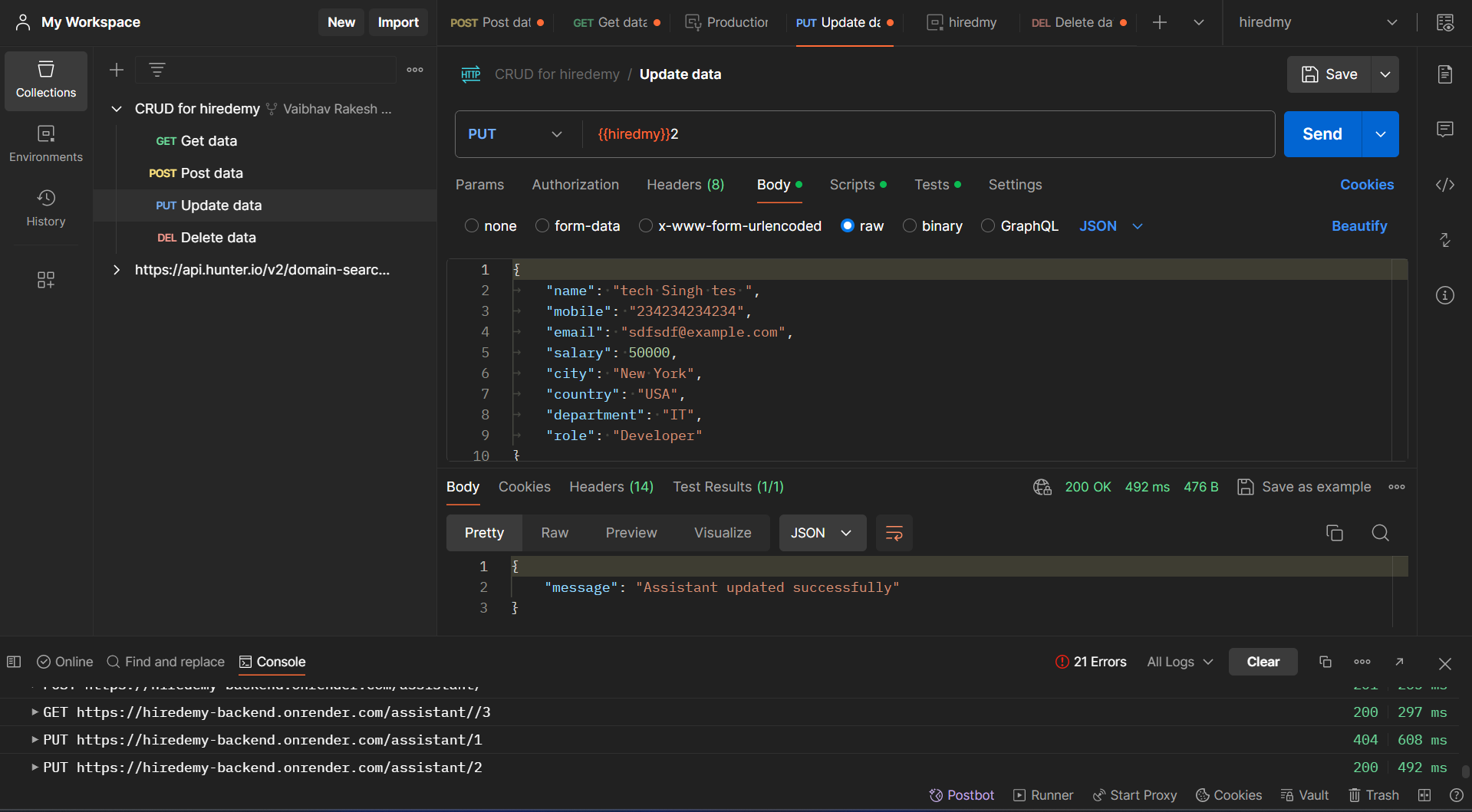Click the filter collections icon
Viewport: 1472px width, 812px height.
click(x=157, y=70)
